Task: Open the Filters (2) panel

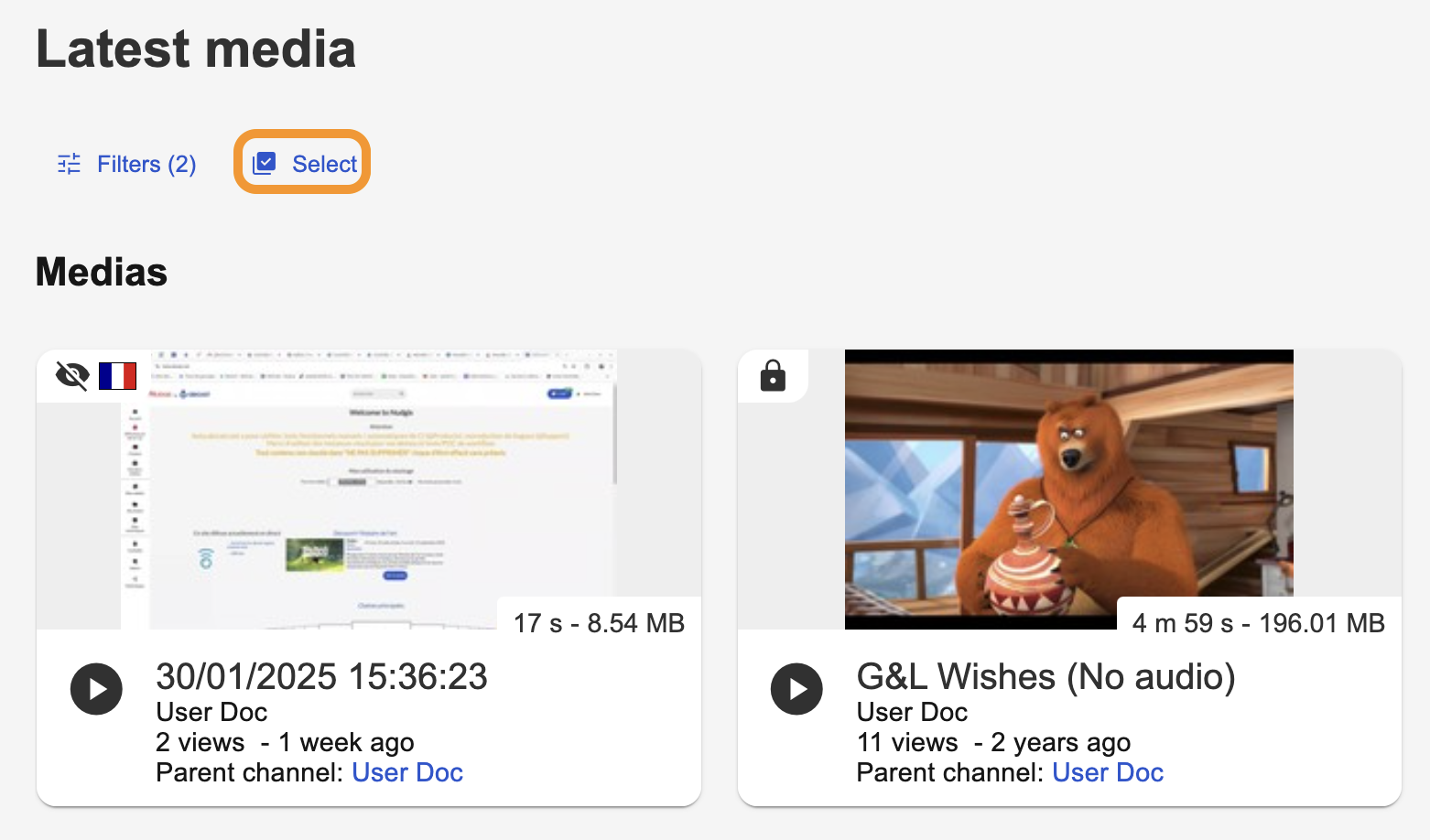Action: [126, 164]
